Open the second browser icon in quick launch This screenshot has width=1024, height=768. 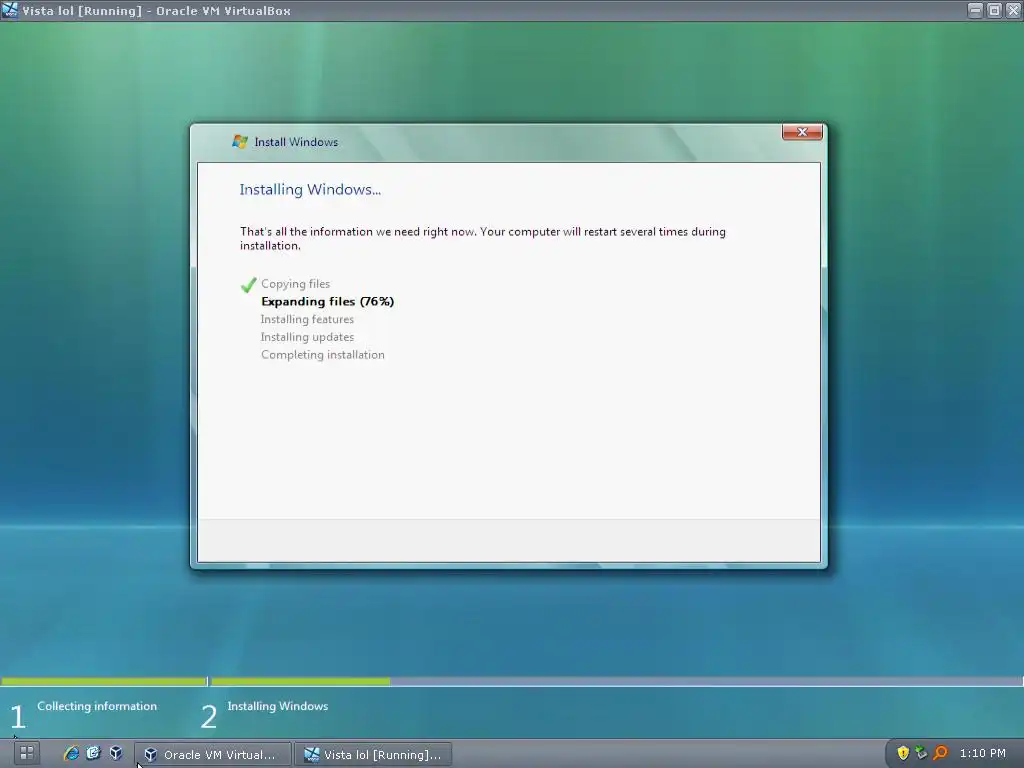click(x=93, y=753)
